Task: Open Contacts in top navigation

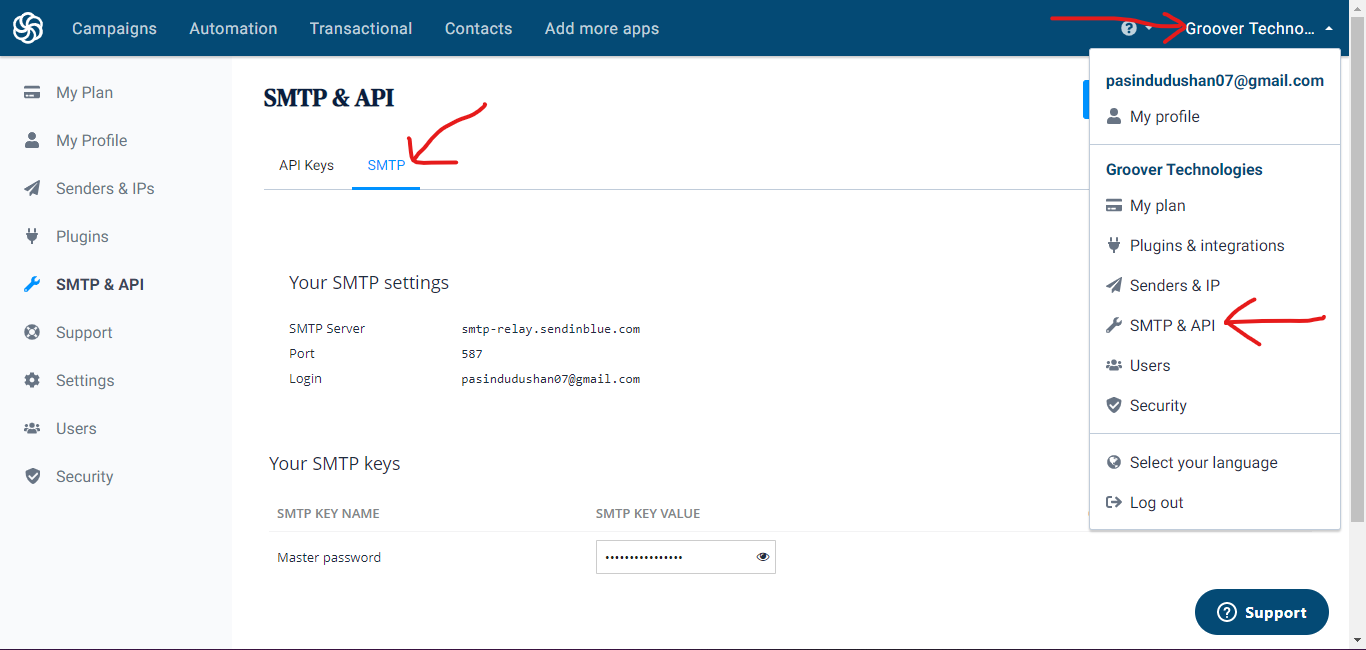Action: (478, 28)
